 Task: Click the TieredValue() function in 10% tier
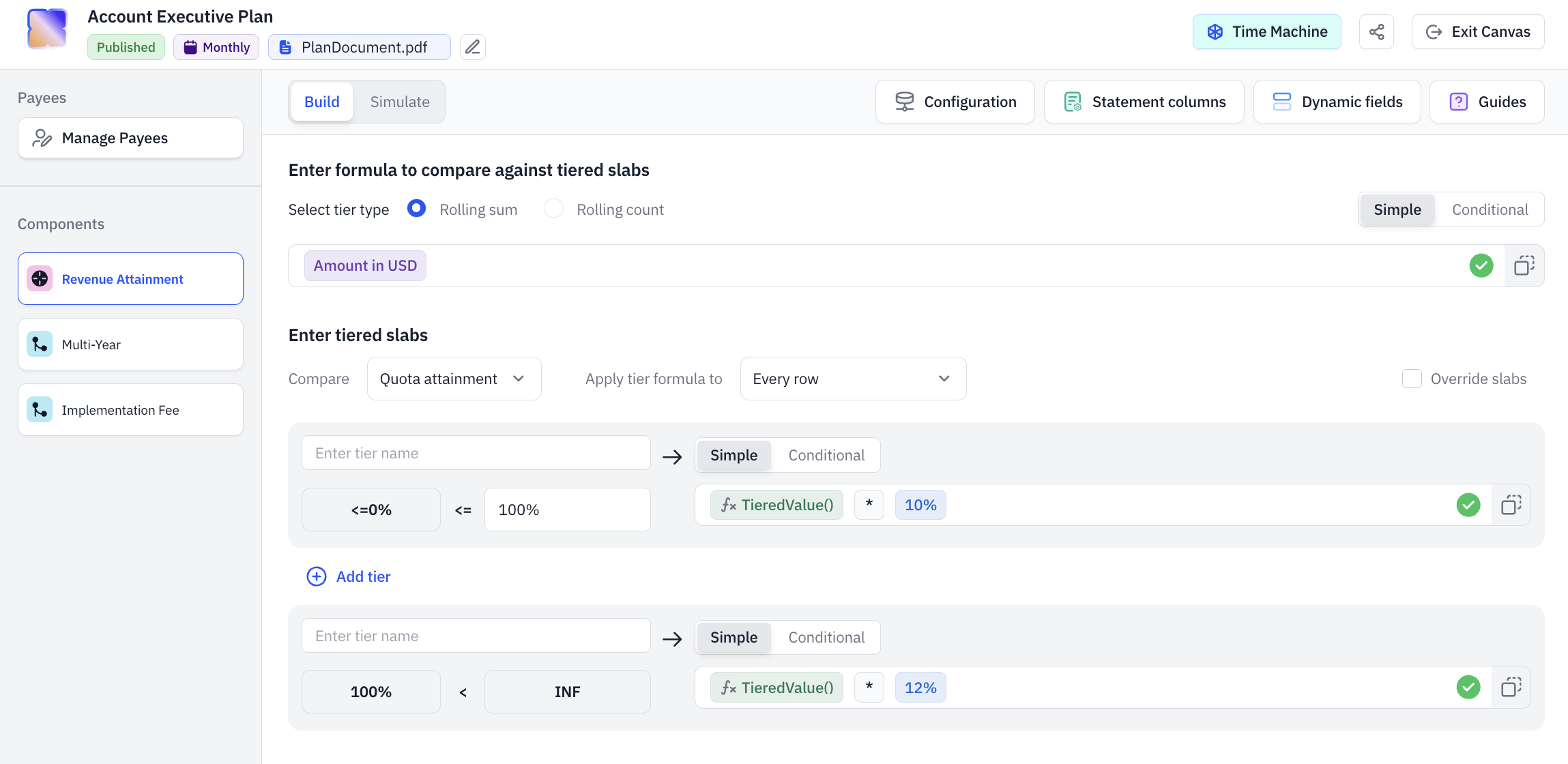pos(776,505)
